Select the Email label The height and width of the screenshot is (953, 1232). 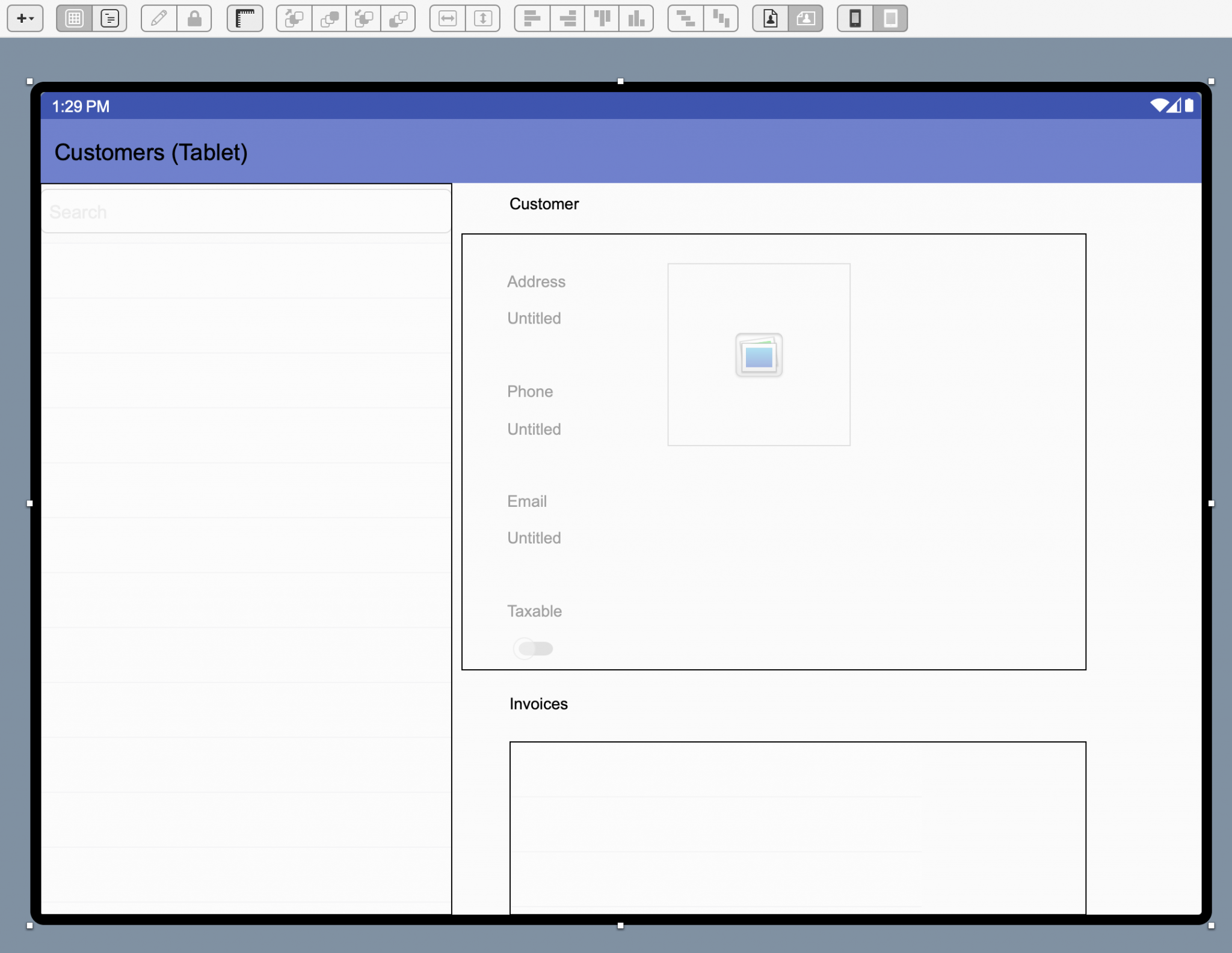pos(526,501)
